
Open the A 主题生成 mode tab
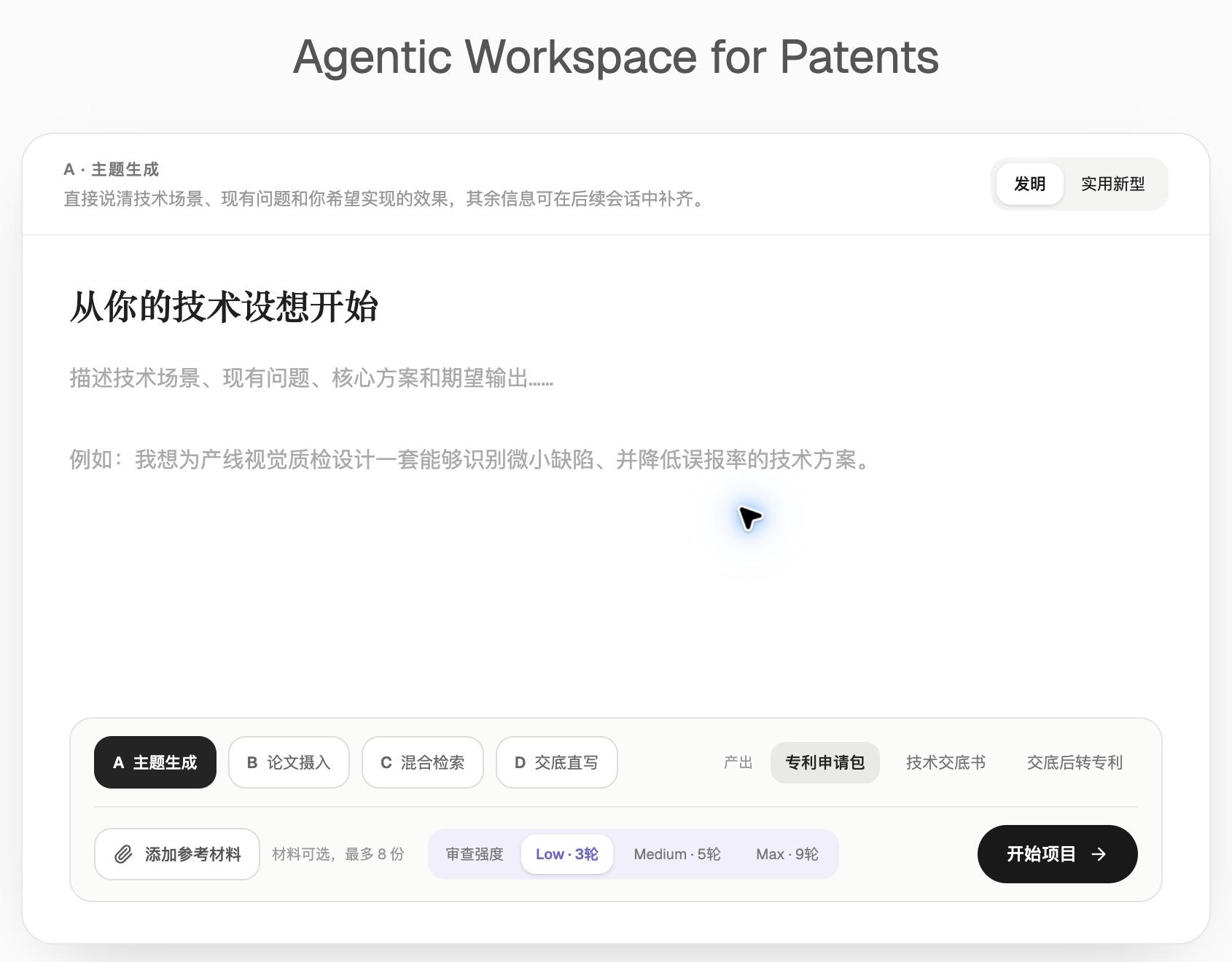(x=155, y=762)
